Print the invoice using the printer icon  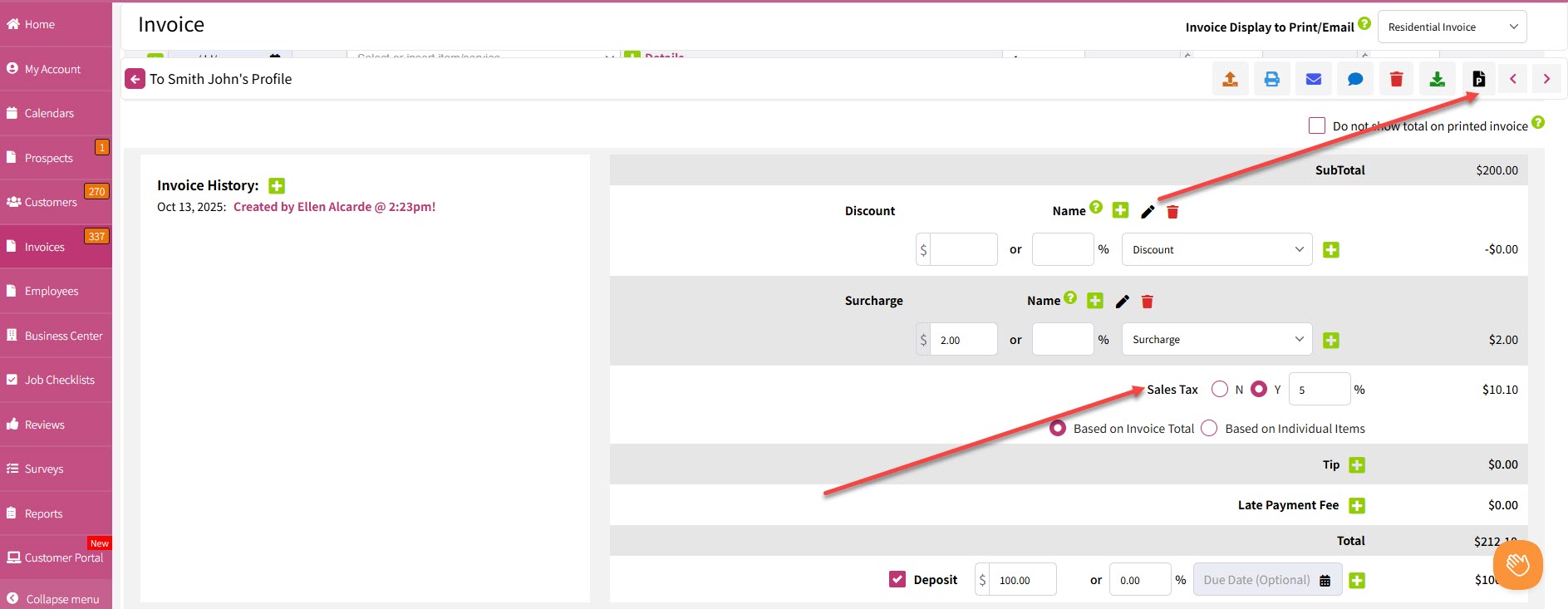(x=1271, y=79)
